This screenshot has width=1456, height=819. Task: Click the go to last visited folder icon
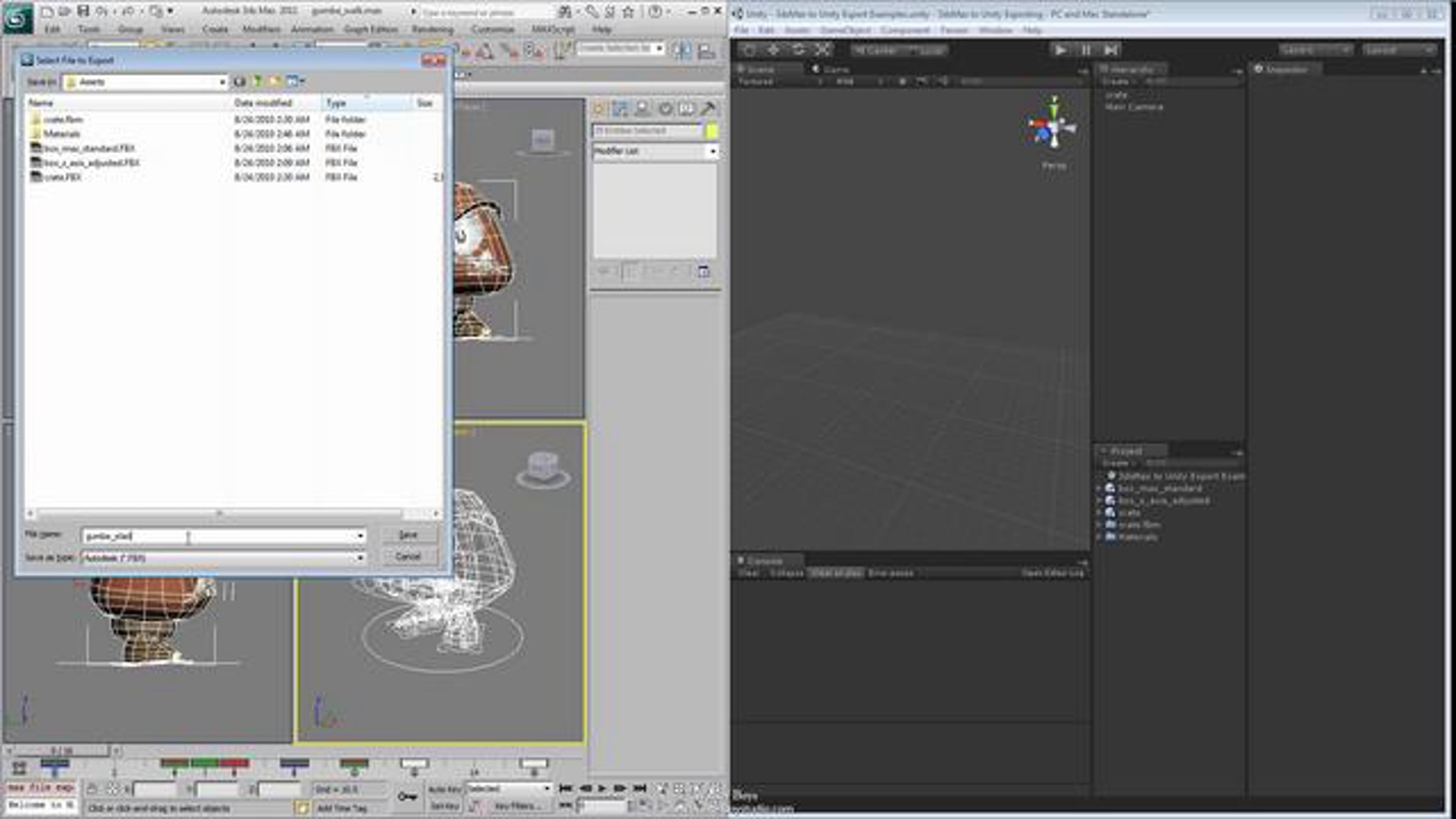(x=240, y=81)
